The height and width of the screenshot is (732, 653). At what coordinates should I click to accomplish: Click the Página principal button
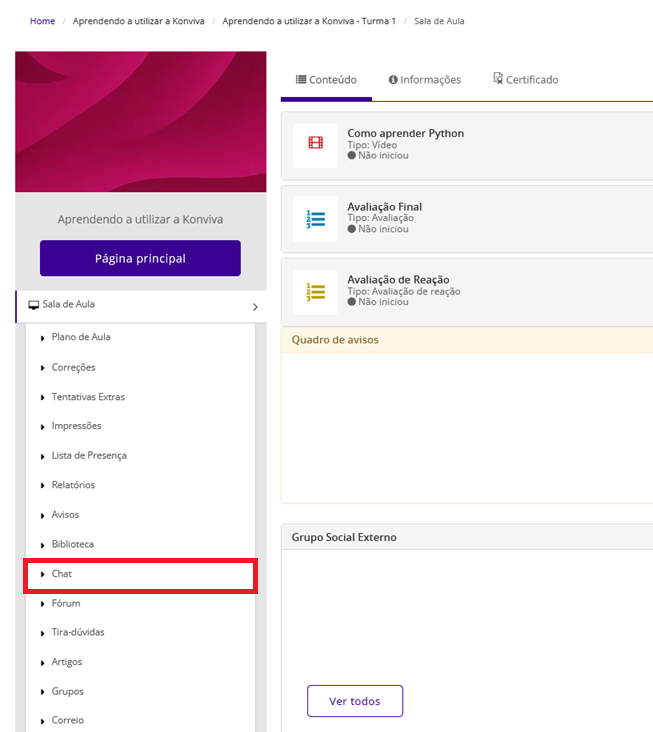(x=140, y=258)
